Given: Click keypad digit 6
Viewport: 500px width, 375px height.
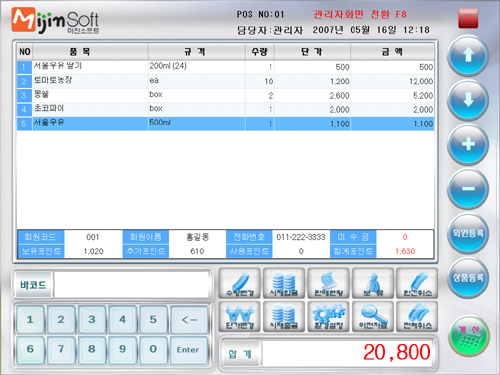Looking at the screenshot, I should click(x=30, y=349).
